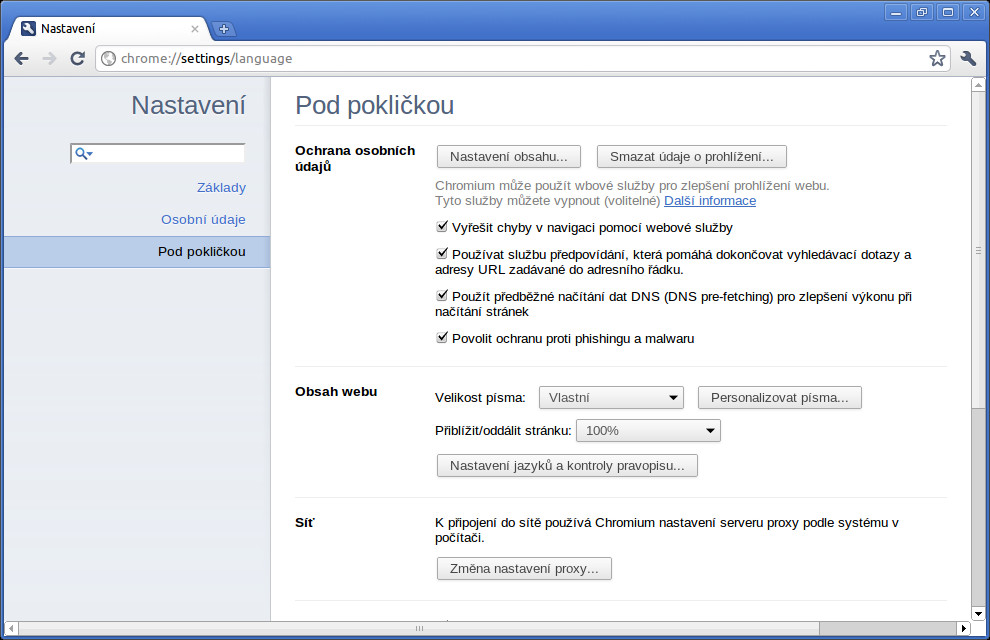The image size is (990, 640).
Task: Click the vertical scrollbar up arrow
Action: coord(978,85)
